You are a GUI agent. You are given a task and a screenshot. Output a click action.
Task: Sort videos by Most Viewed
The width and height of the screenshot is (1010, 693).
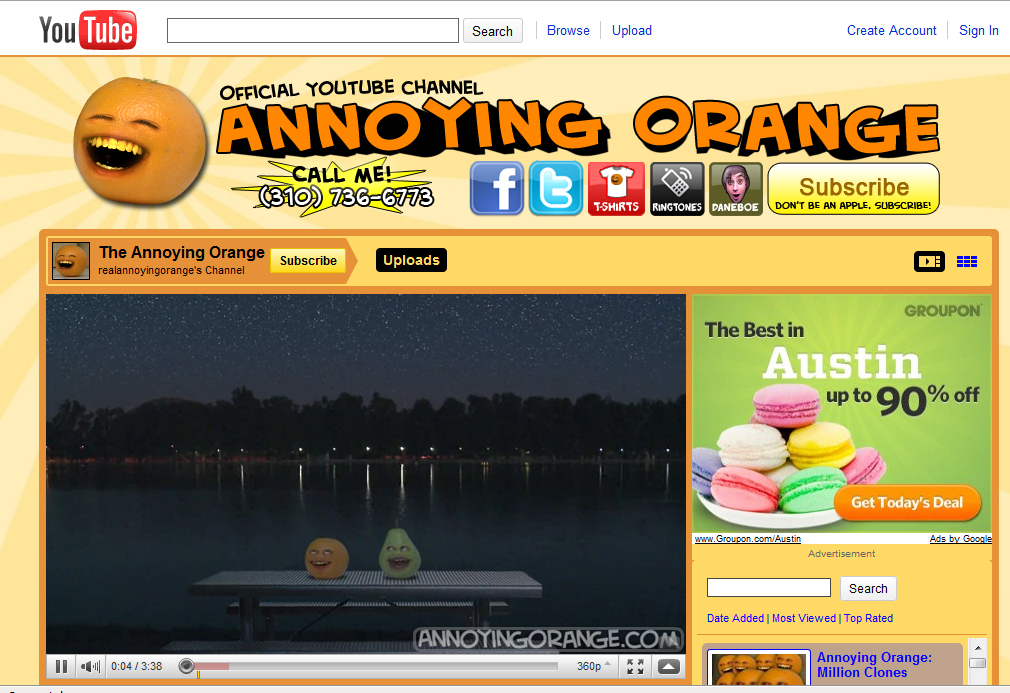pyautogui.click(x=804, y=618)
